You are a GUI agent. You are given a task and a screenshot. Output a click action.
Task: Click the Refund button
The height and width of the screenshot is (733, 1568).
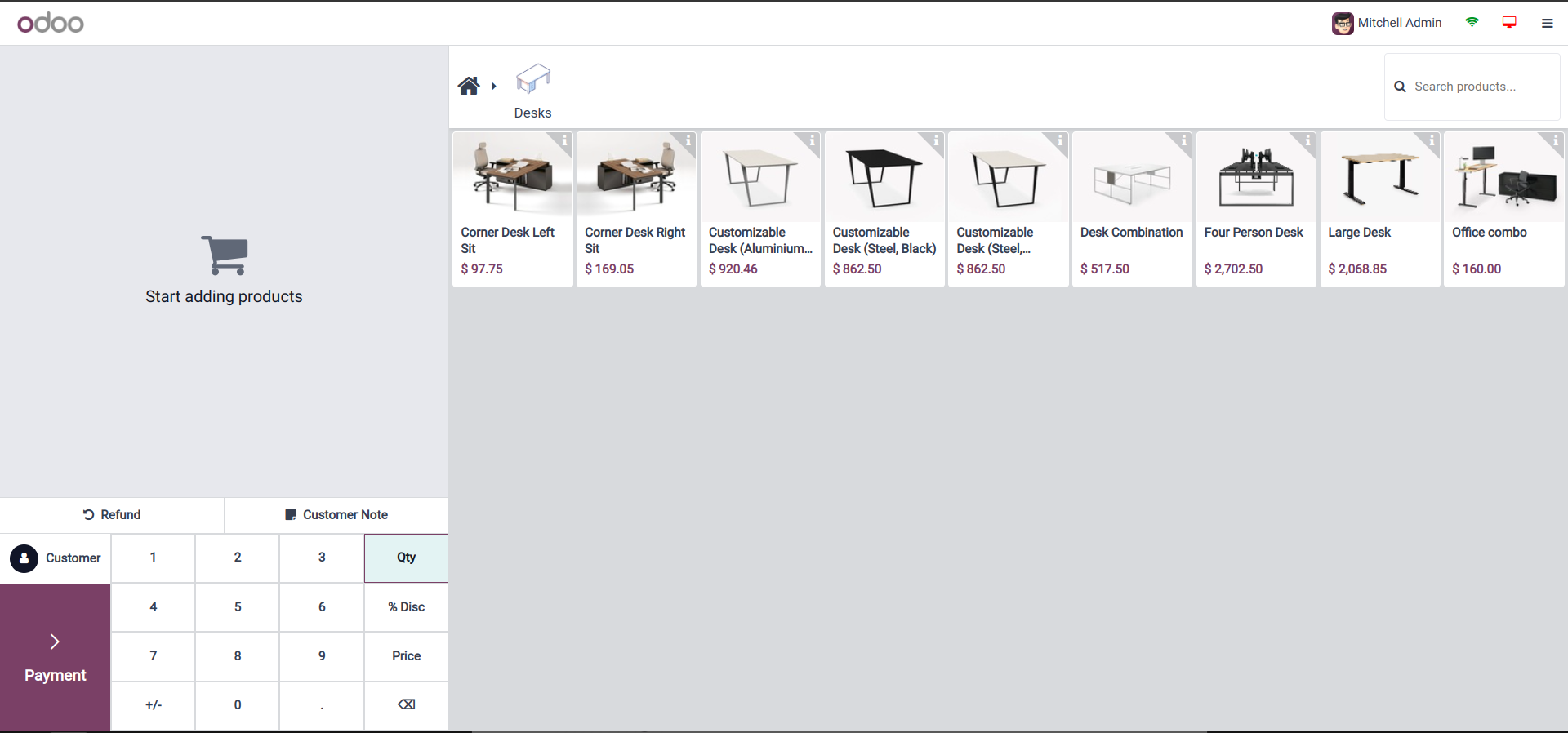112,515
